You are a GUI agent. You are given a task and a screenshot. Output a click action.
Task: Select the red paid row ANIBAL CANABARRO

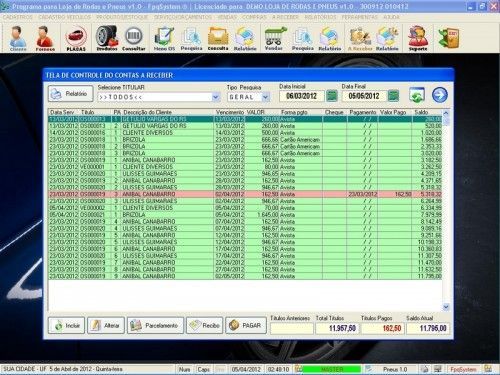click(245, 194)
